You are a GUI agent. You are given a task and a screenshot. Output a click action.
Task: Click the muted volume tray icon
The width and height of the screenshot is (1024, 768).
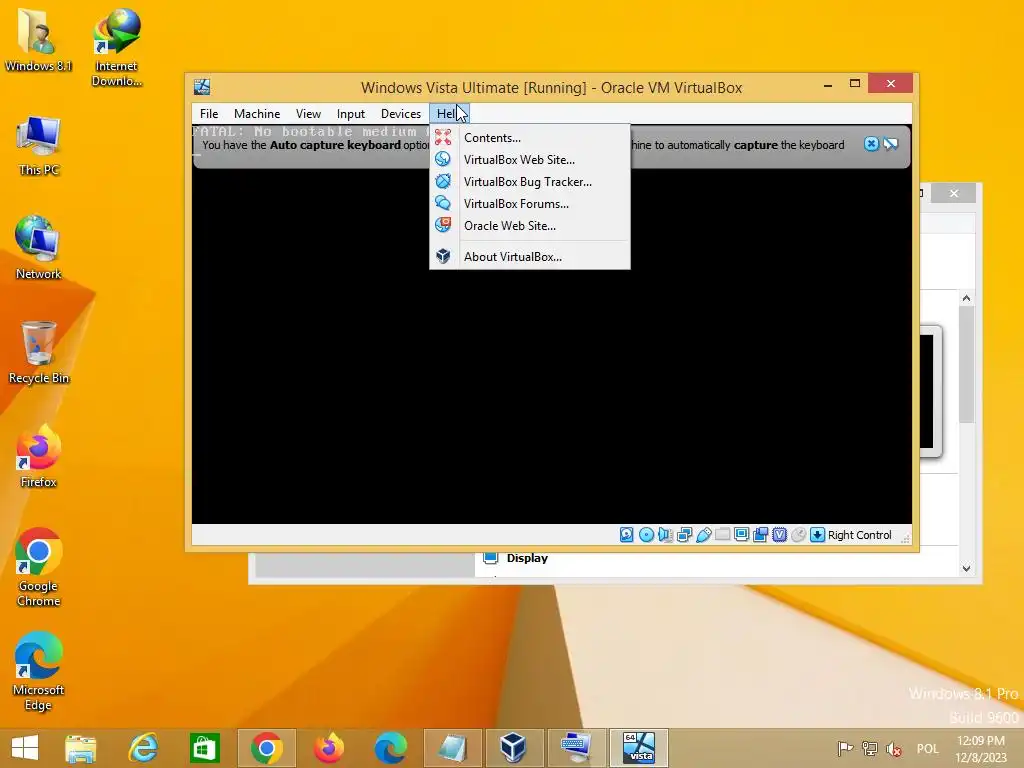(893, 748)
